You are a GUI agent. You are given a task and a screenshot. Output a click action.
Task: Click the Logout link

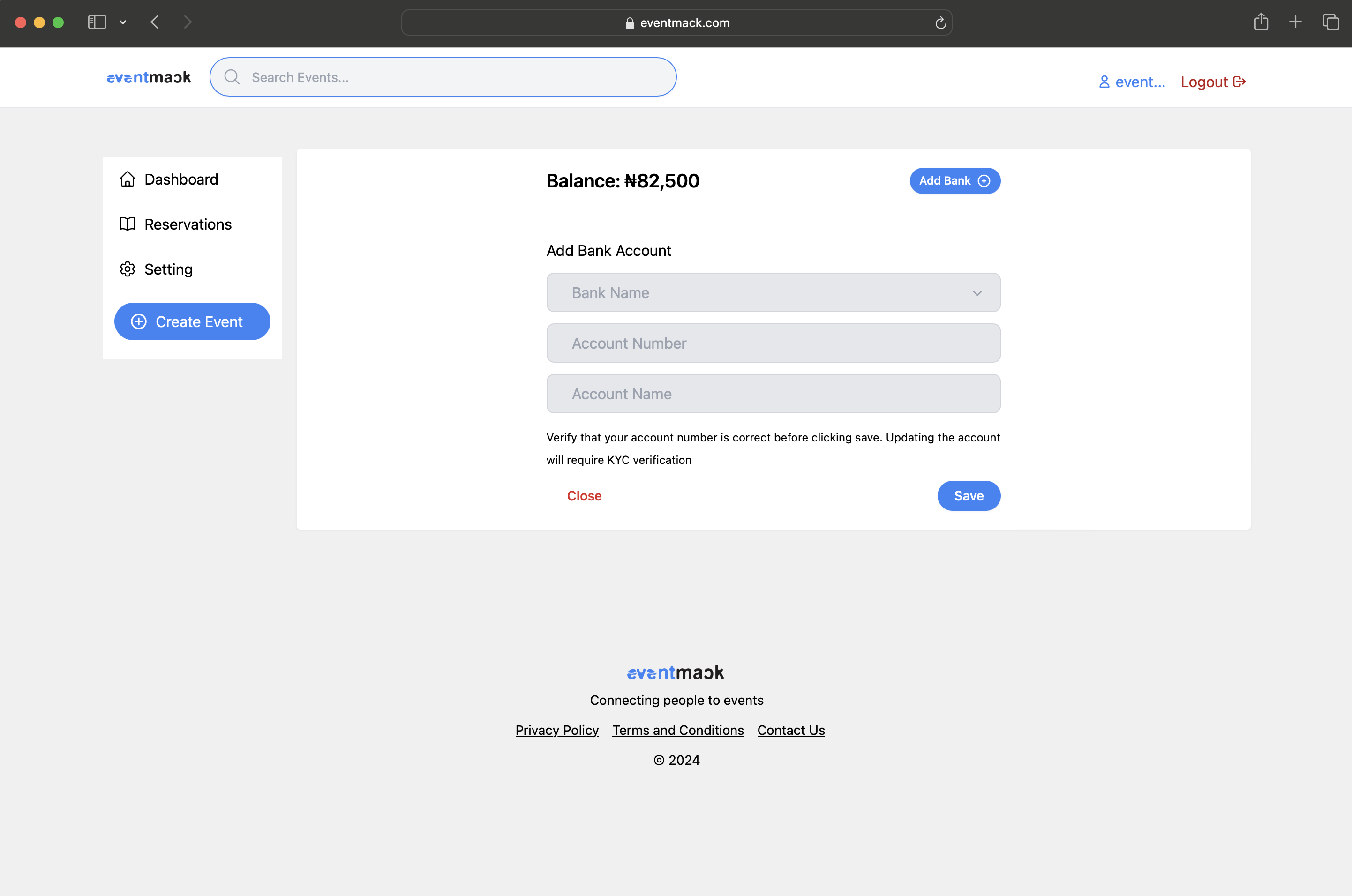[x=1212, y=82]
